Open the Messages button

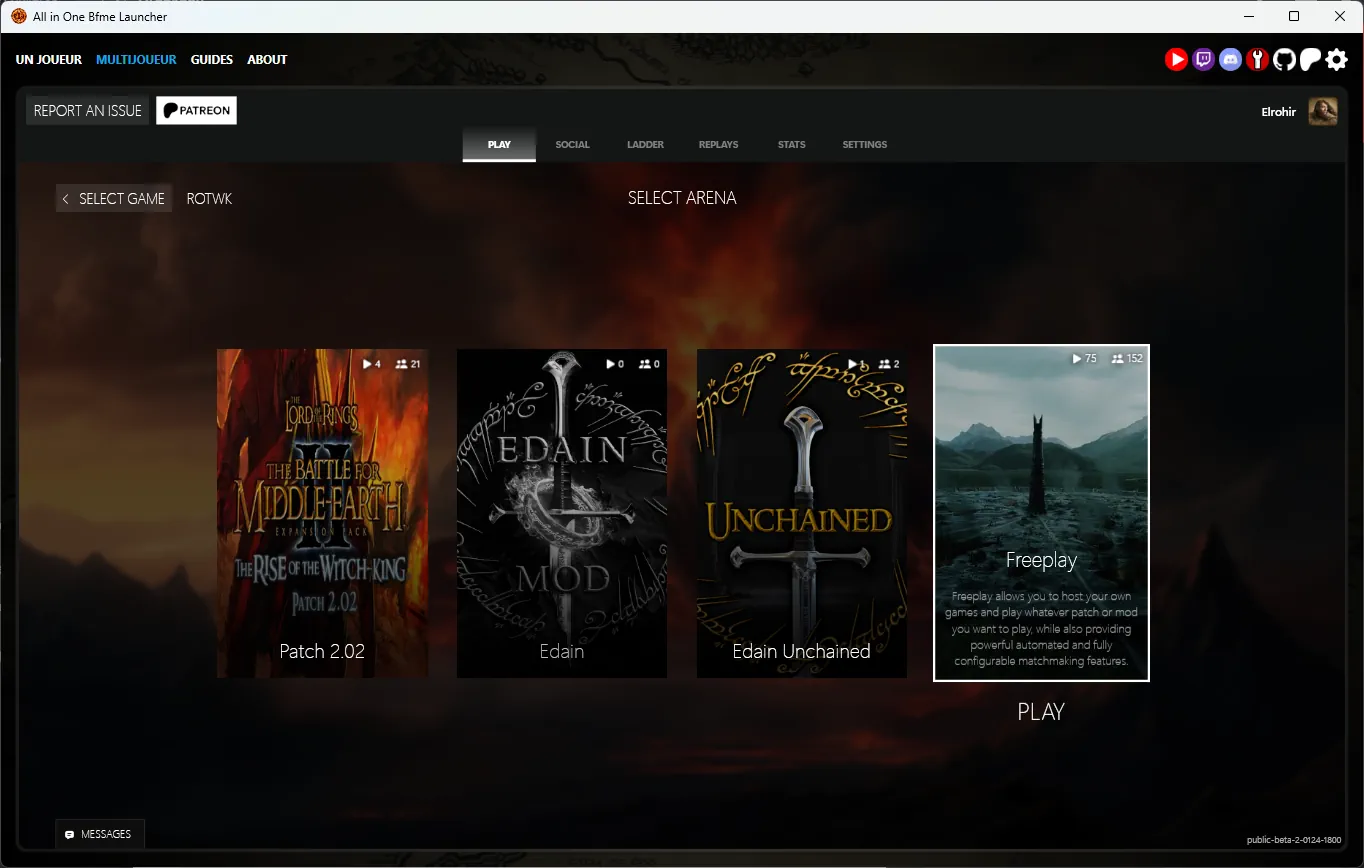[100, 834]
